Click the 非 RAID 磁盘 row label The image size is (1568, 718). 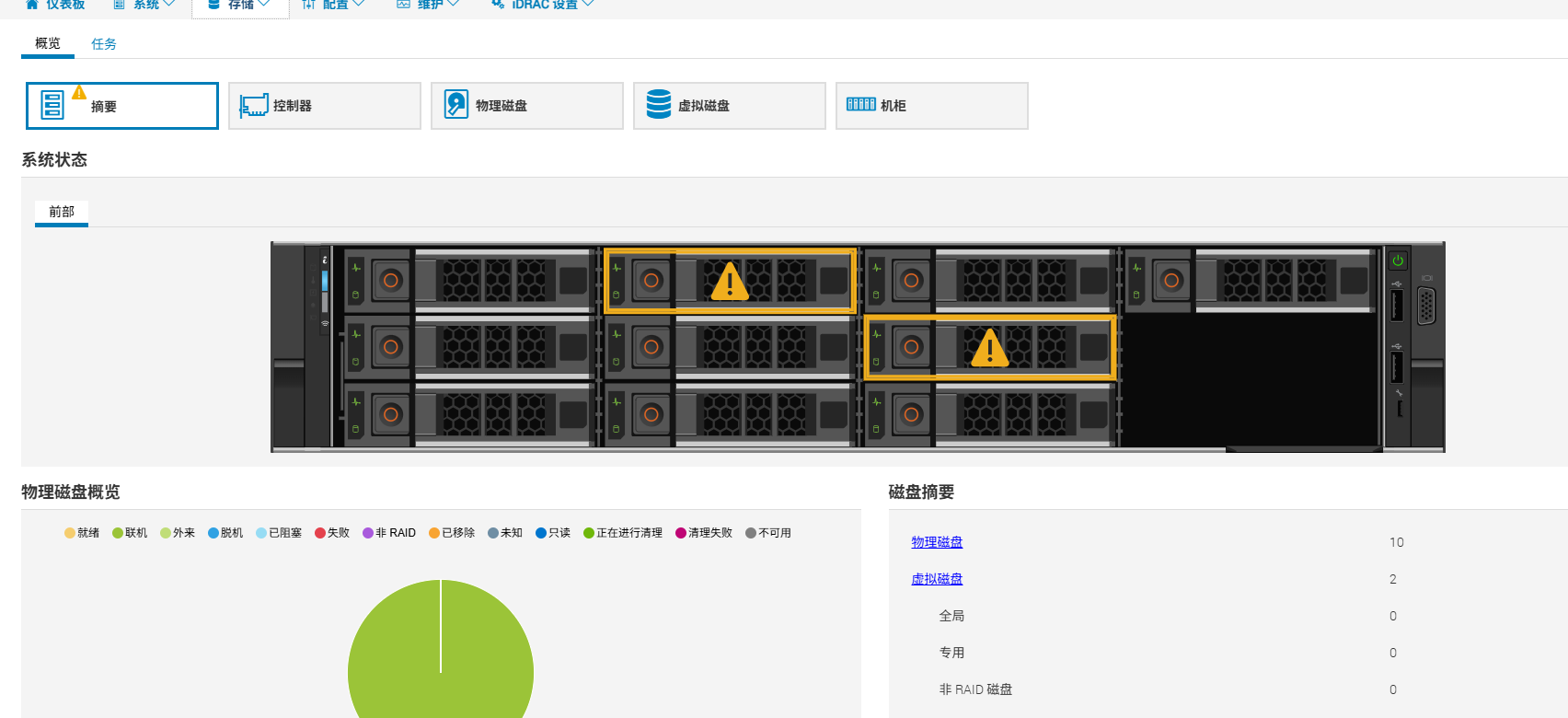975,689
